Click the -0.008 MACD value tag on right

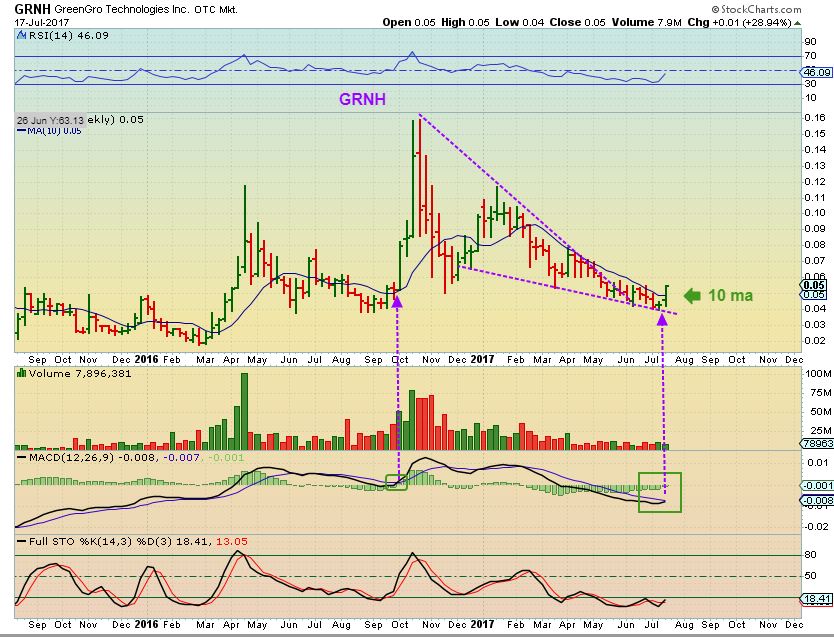[817, 500]
